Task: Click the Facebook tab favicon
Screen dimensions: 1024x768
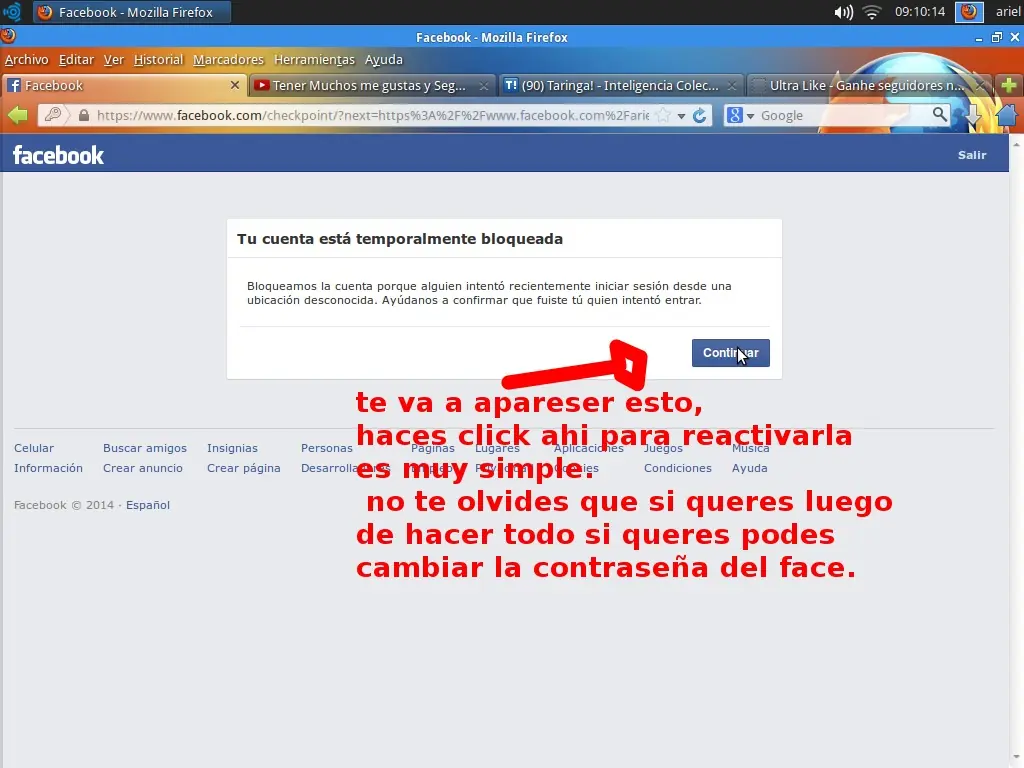Action: [14, 86]
